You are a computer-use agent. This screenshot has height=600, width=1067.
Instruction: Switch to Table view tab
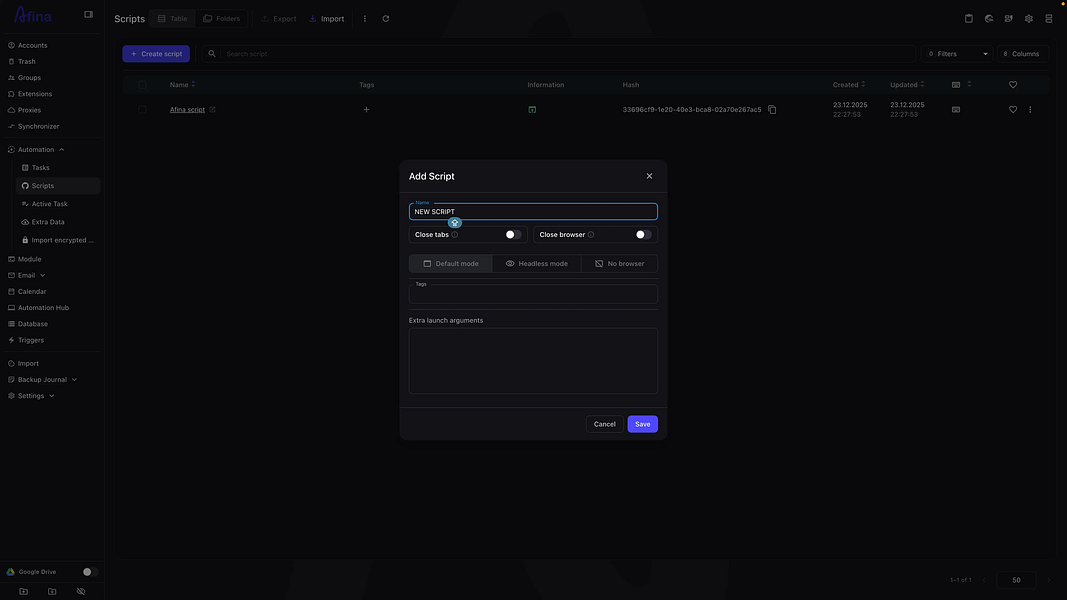[x=172, y=19]
